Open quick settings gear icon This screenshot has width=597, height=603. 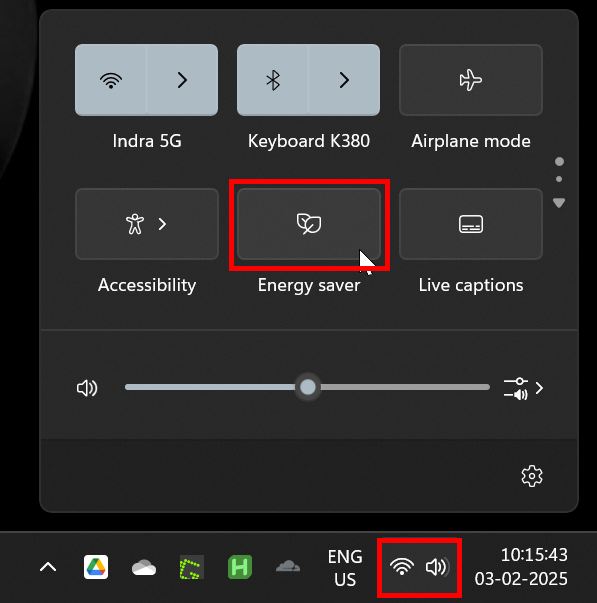532,476
